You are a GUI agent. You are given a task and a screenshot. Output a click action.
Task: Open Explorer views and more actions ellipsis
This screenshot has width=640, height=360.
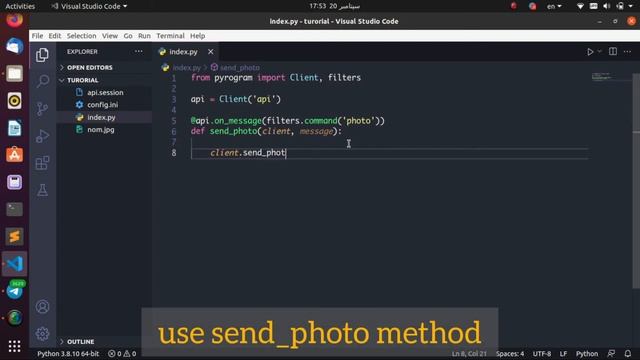click(139, 51)
